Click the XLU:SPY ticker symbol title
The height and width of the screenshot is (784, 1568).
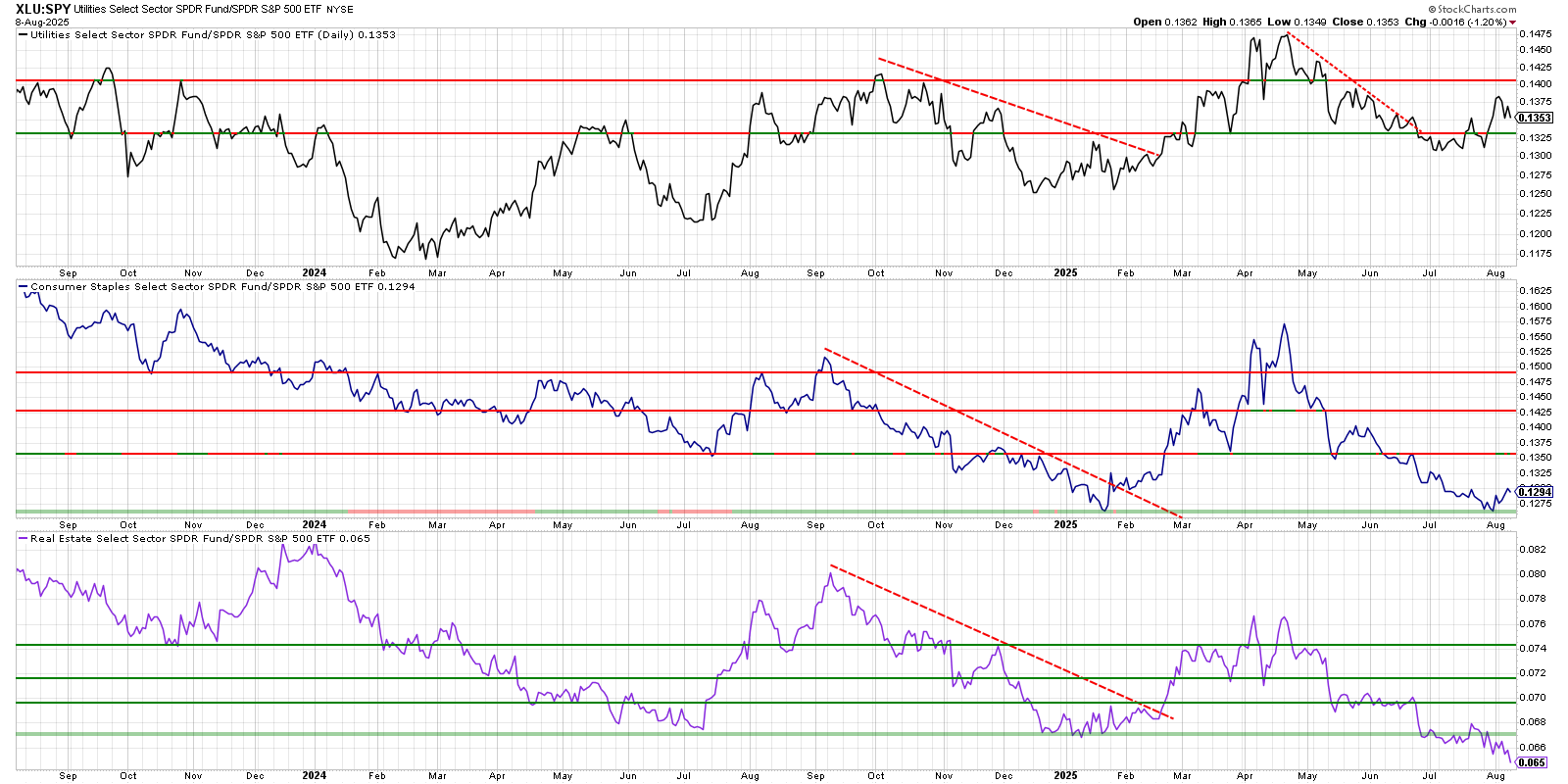(43, 9)
